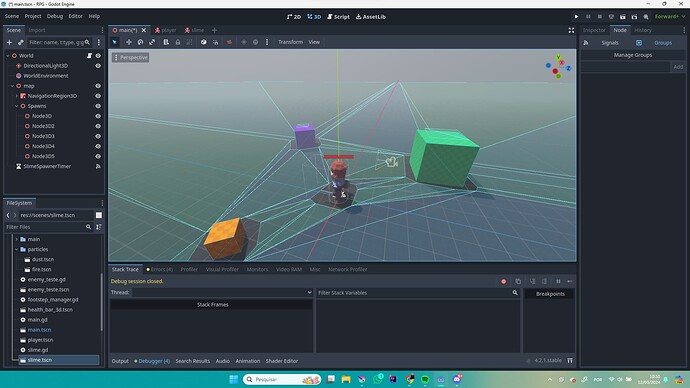
Task: Expand the main folder in FileSystem
Action: [17, 239]
